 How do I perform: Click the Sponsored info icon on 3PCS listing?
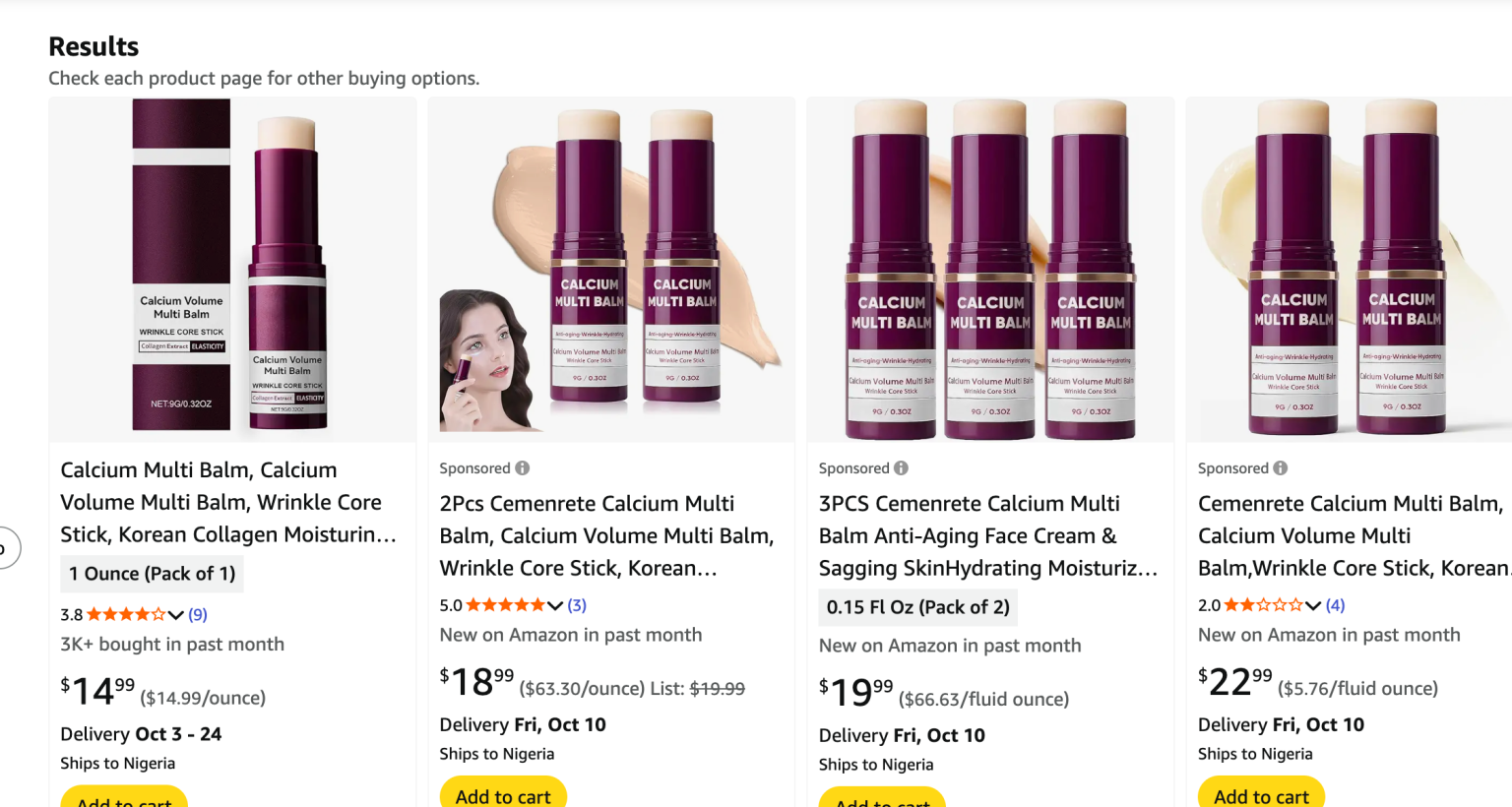[x=900, y=467]
